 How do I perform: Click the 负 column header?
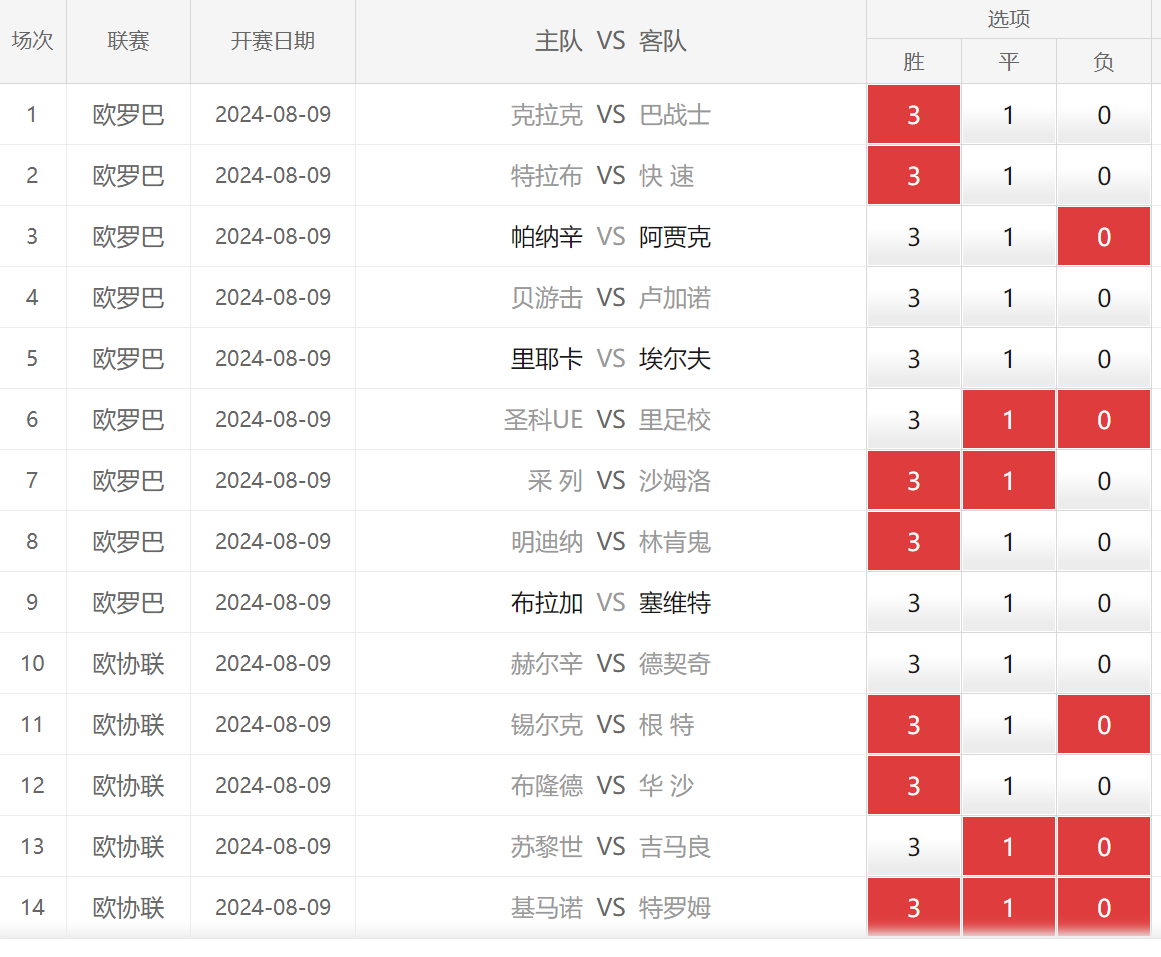(1103, 61)
